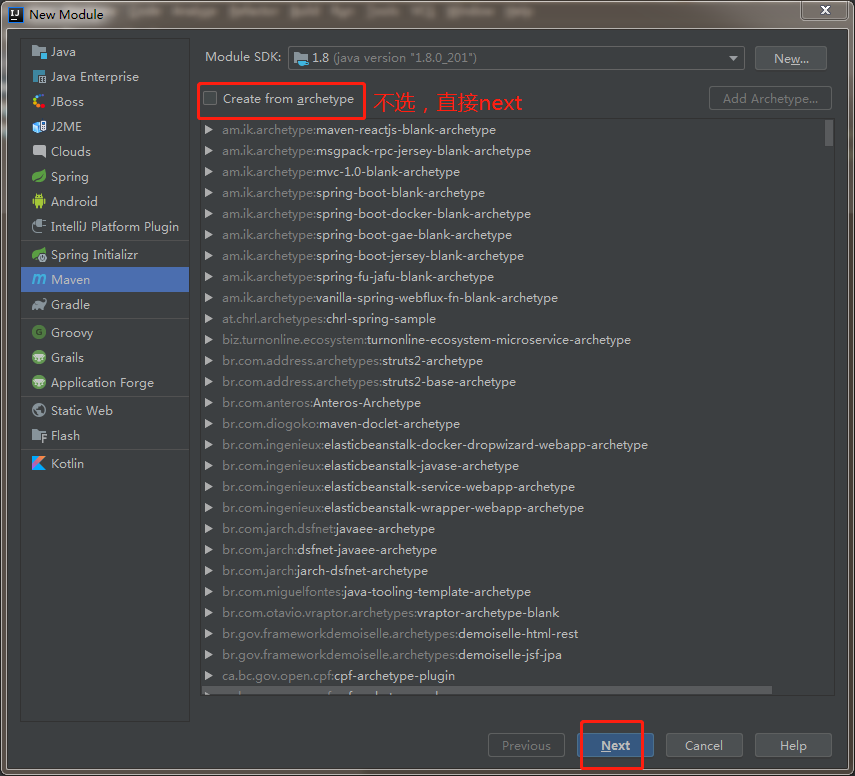Select vraptor-archetype-blank entry
Viewport: 855px width, 776px height.
pos(390,612)
